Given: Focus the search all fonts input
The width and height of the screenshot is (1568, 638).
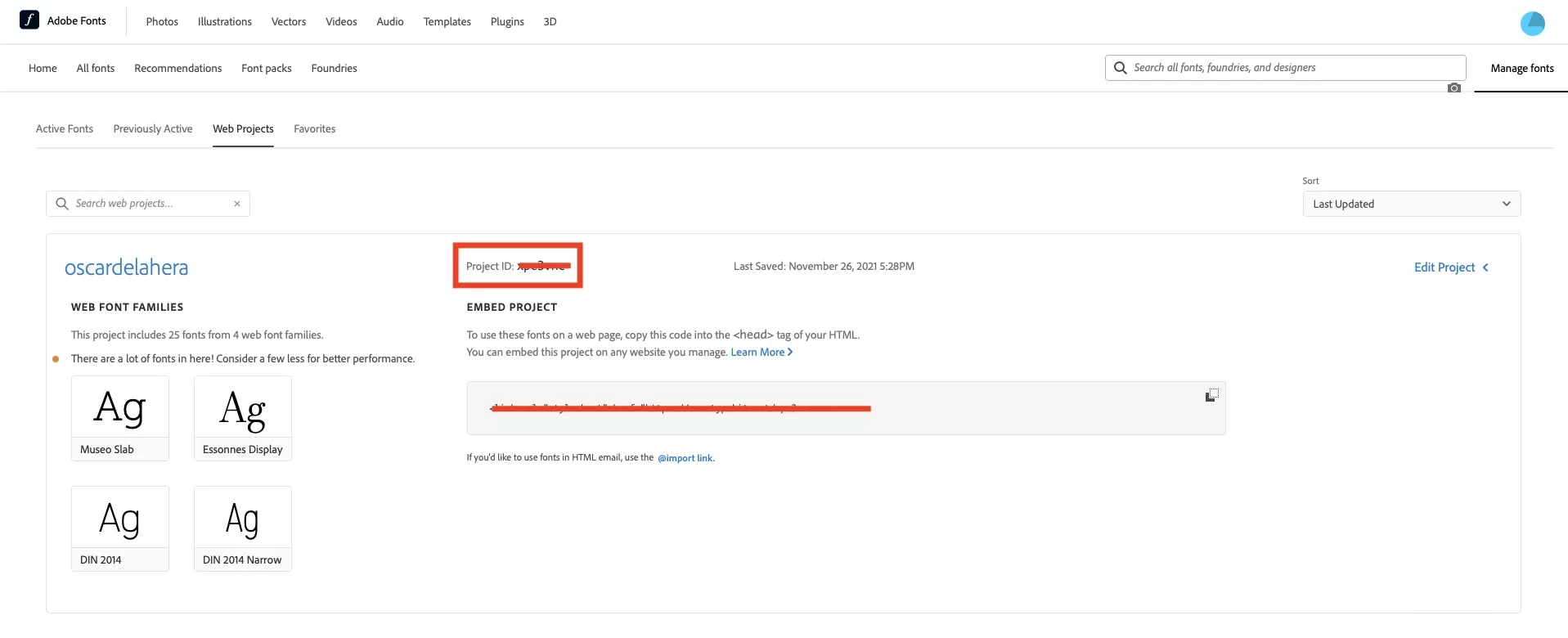Looking at the screenshot, I should pyautogui.click(x=1286, y=68).
